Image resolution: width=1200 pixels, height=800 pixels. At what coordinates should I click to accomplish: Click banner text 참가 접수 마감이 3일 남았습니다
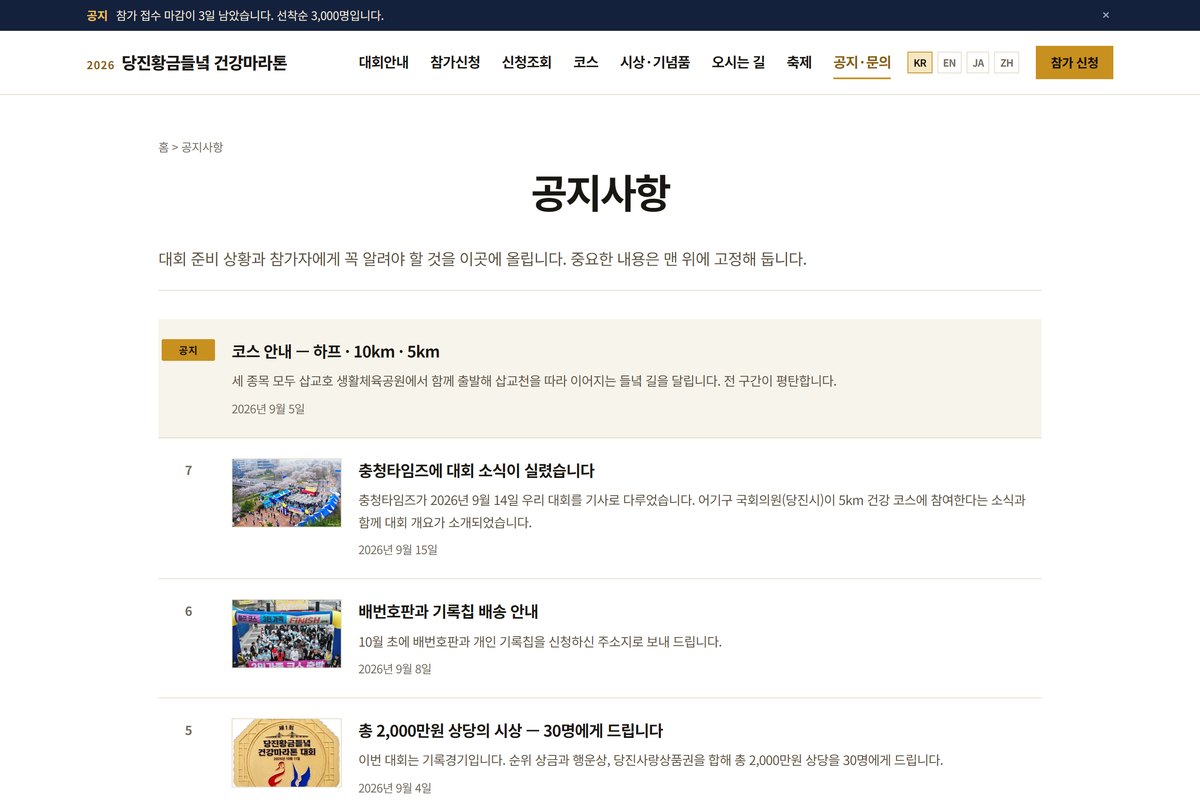(194, 15)
